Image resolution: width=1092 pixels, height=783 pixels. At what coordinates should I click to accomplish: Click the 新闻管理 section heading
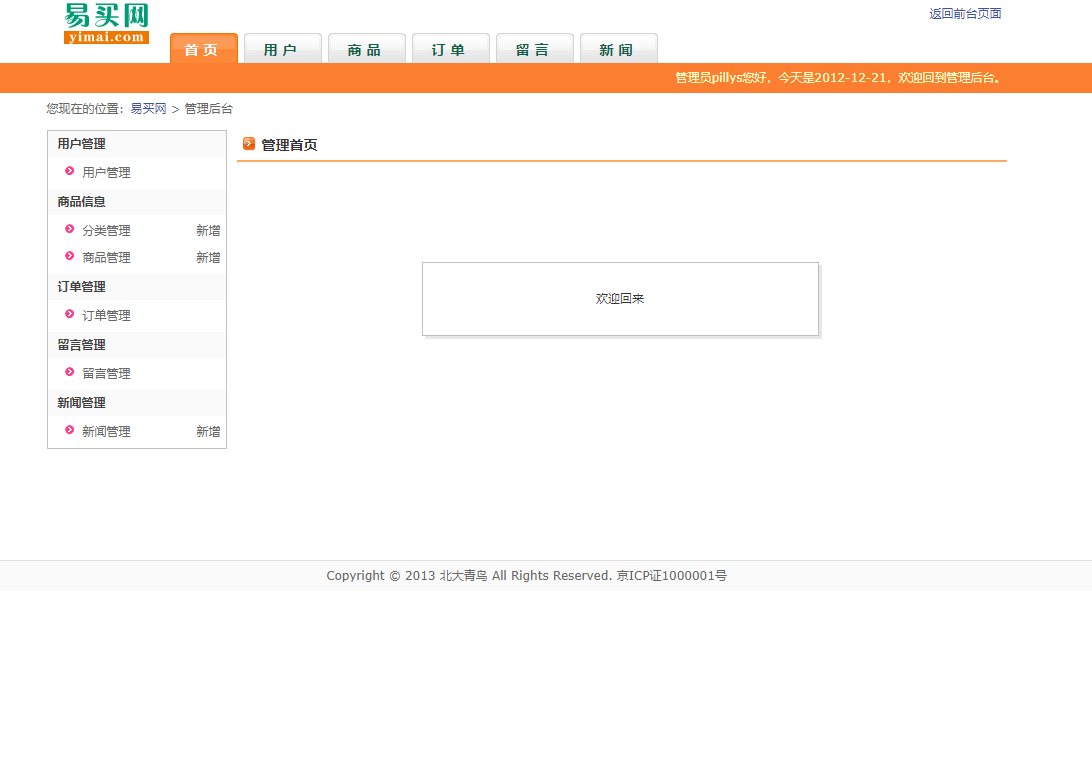[x=81, y=403]
